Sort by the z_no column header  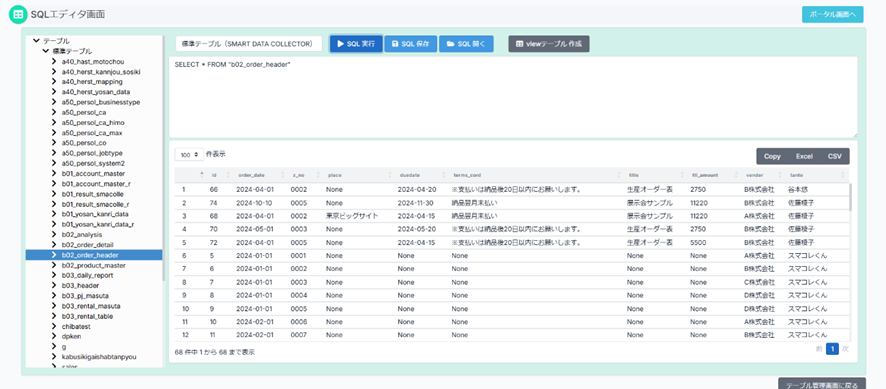pyautogui.click(x=305, y=175)
